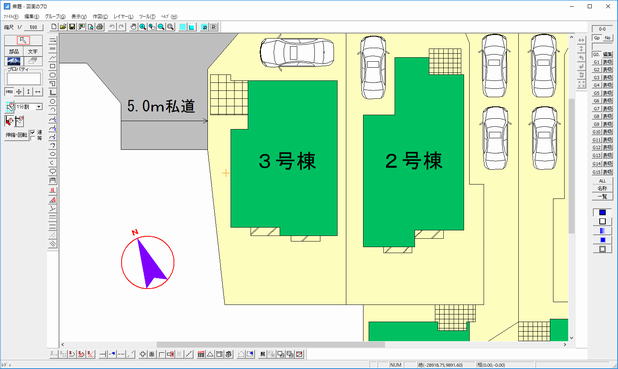Save drawing with the floppy disk icon
Viewport: 618px width, 369px height.
point(72,27)
